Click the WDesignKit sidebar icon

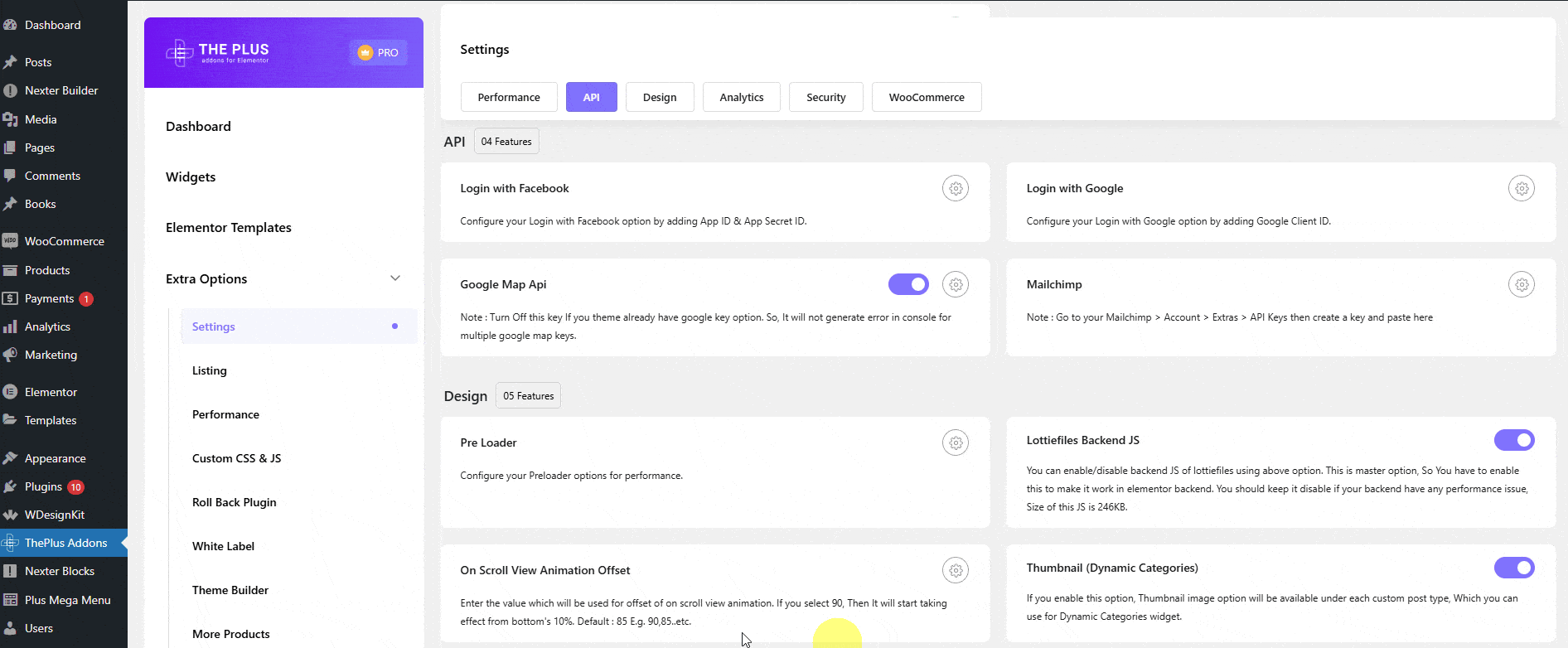[x=10, y=515]
